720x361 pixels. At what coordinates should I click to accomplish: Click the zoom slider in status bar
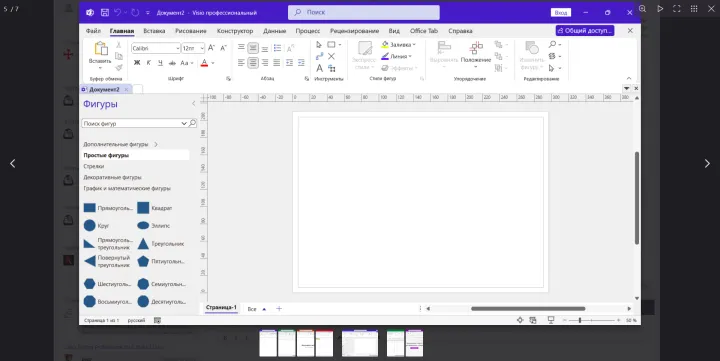point(591,320)
